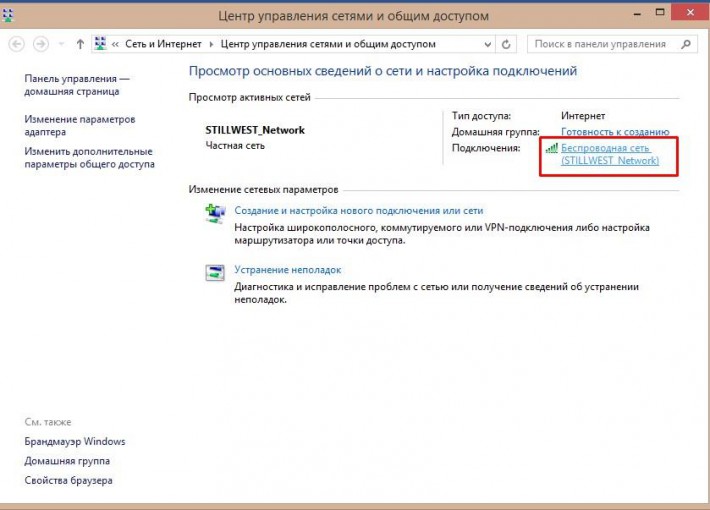
Task: Open Готовность к созданию homegroup link
Action: point(615,132)
